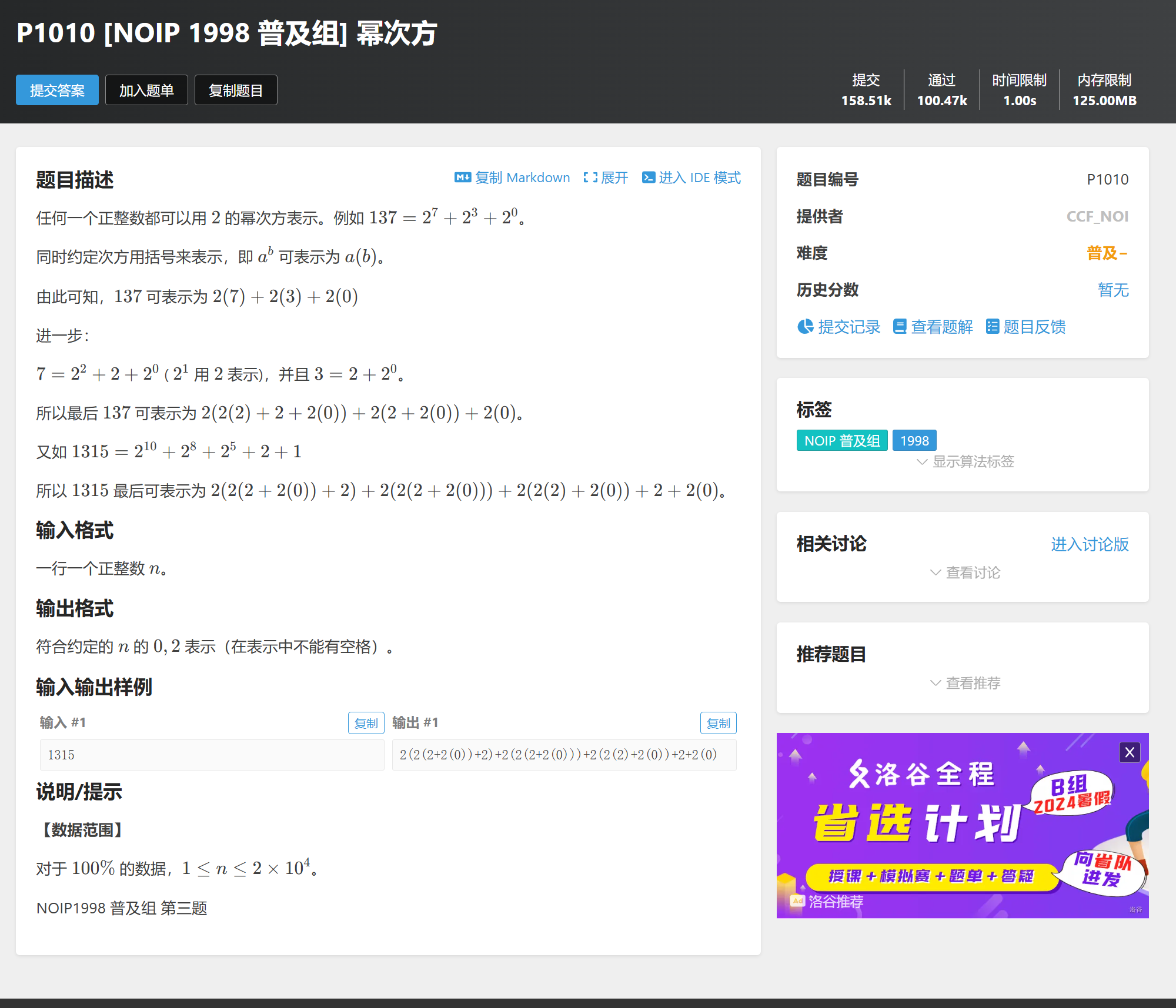Click the IDE mode terminal icon
This screenshot has width=1176, height=1008.
pyautogui.click(x=648, y=178)
